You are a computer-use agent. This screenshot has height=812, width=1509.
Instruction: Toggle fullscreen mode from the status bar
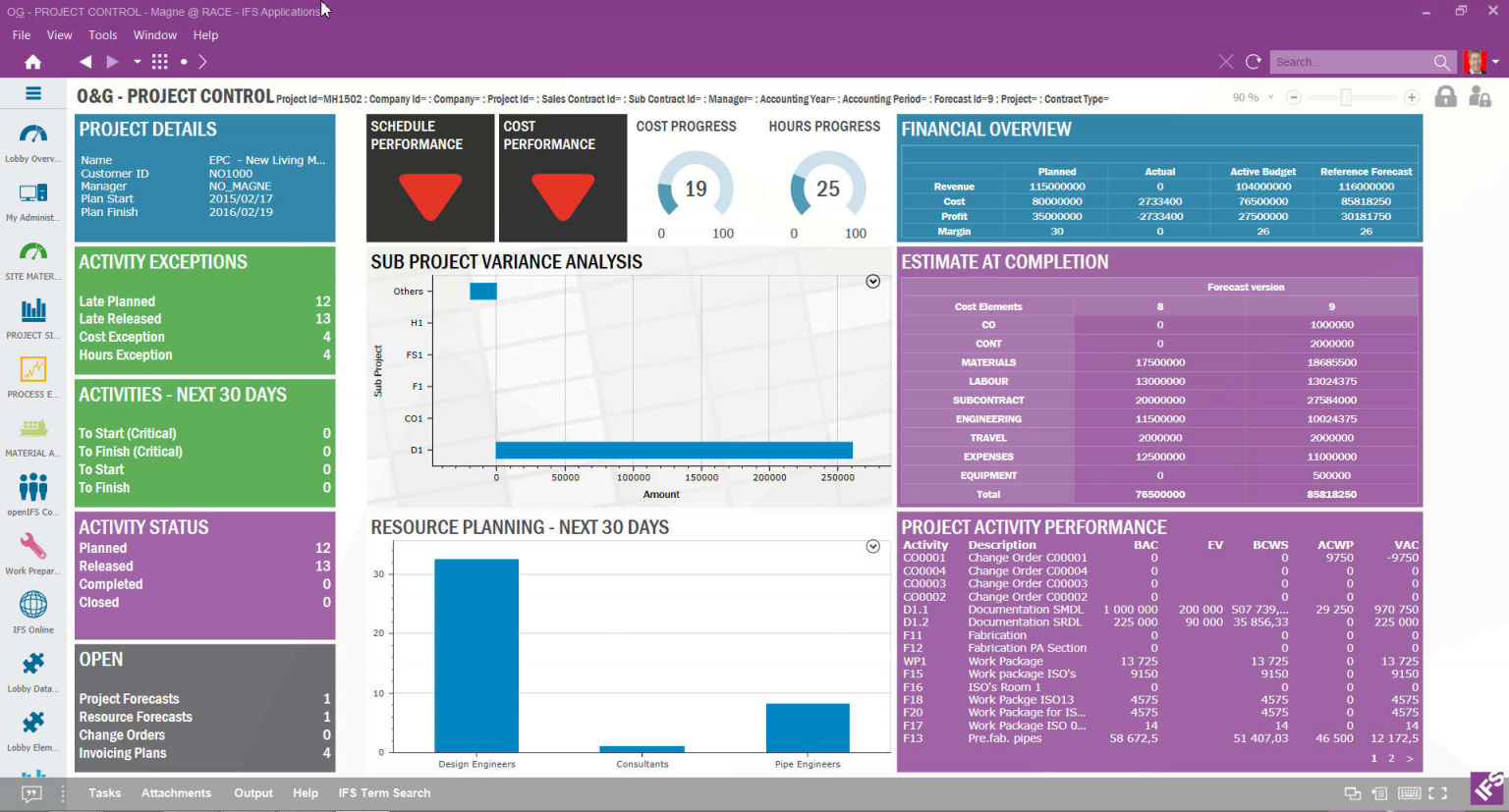[1438, 792]
